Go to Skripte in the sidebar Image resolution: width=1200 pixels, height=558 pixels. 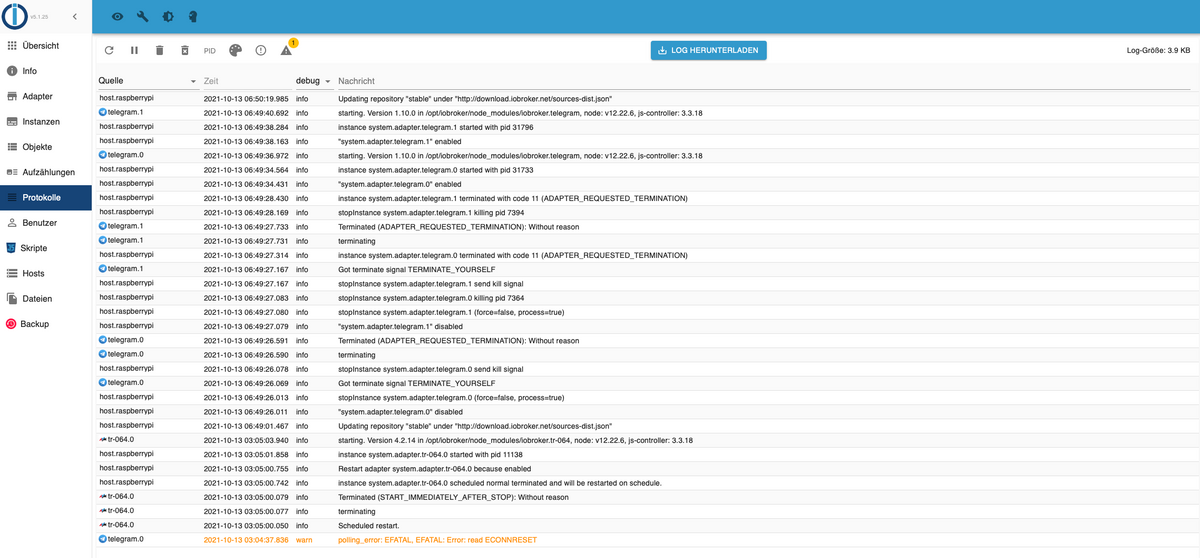[46, 248]
